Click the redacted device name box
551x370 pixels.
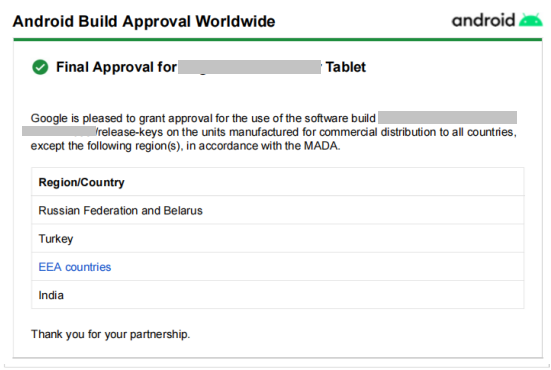[x=249, y=67]
